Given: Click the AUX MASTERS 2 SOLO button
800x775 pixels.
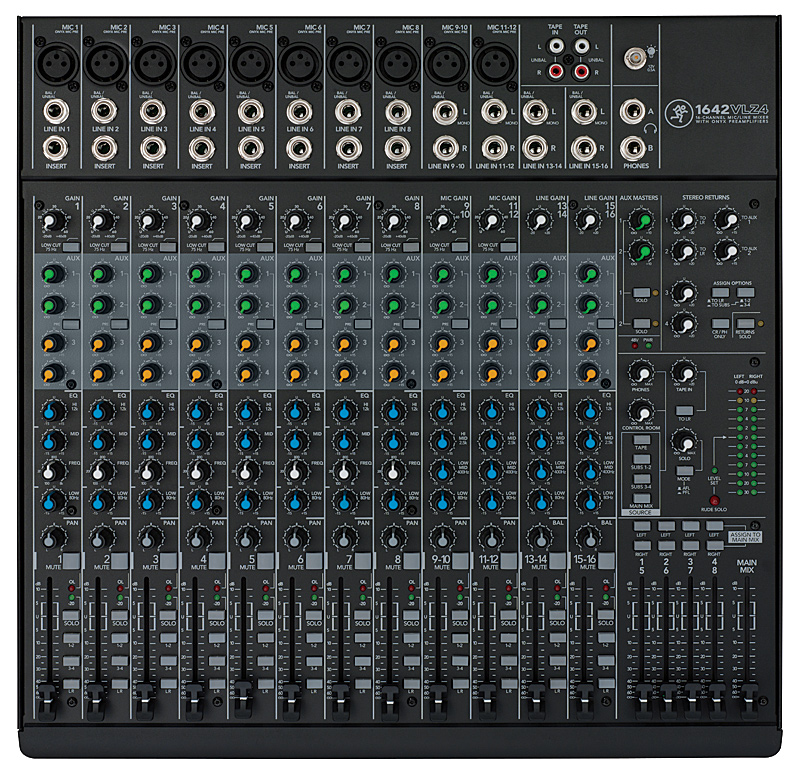Looking at the screenshot, I should pos(641,323).
